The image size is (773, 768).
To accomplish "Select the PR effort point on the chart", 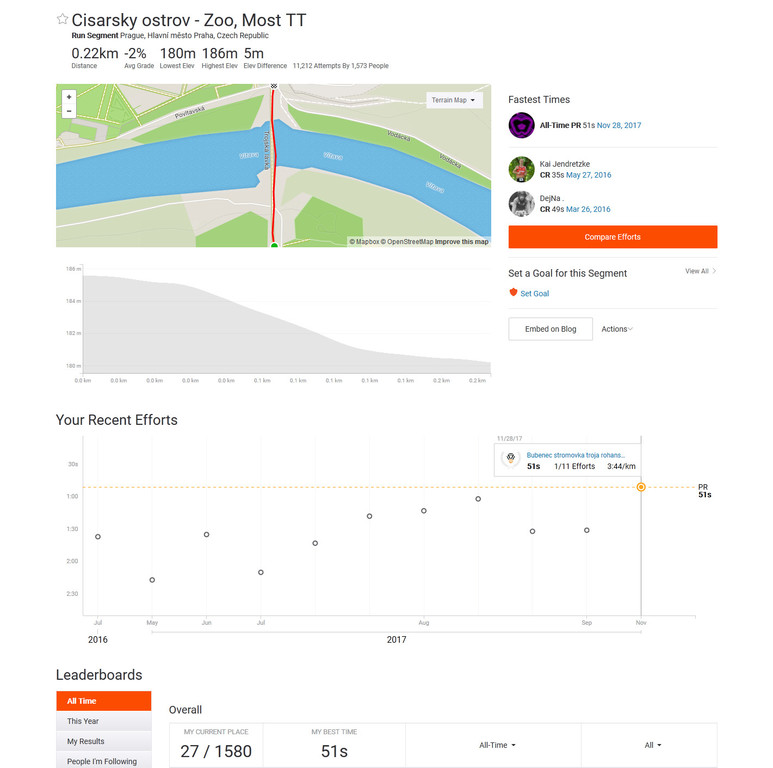I will pos(641,487).
